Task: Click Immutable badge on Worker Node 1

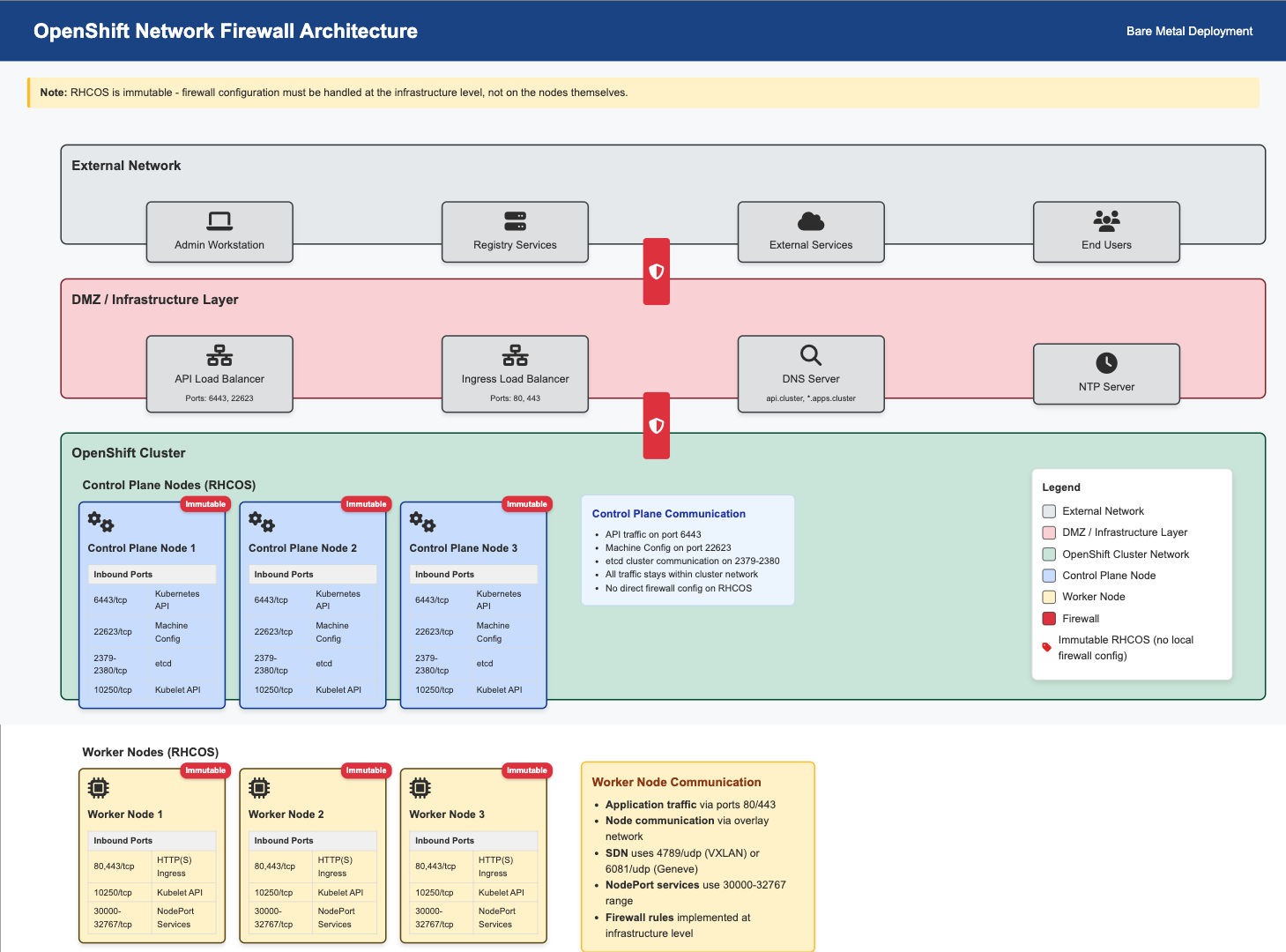Action: 205,770
